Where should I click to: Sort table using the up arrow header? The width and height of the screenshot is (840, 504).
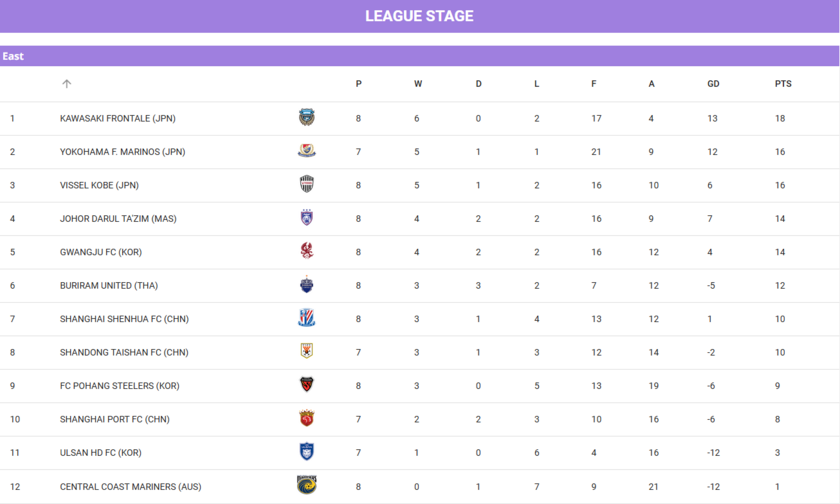(x=67, y=84)
